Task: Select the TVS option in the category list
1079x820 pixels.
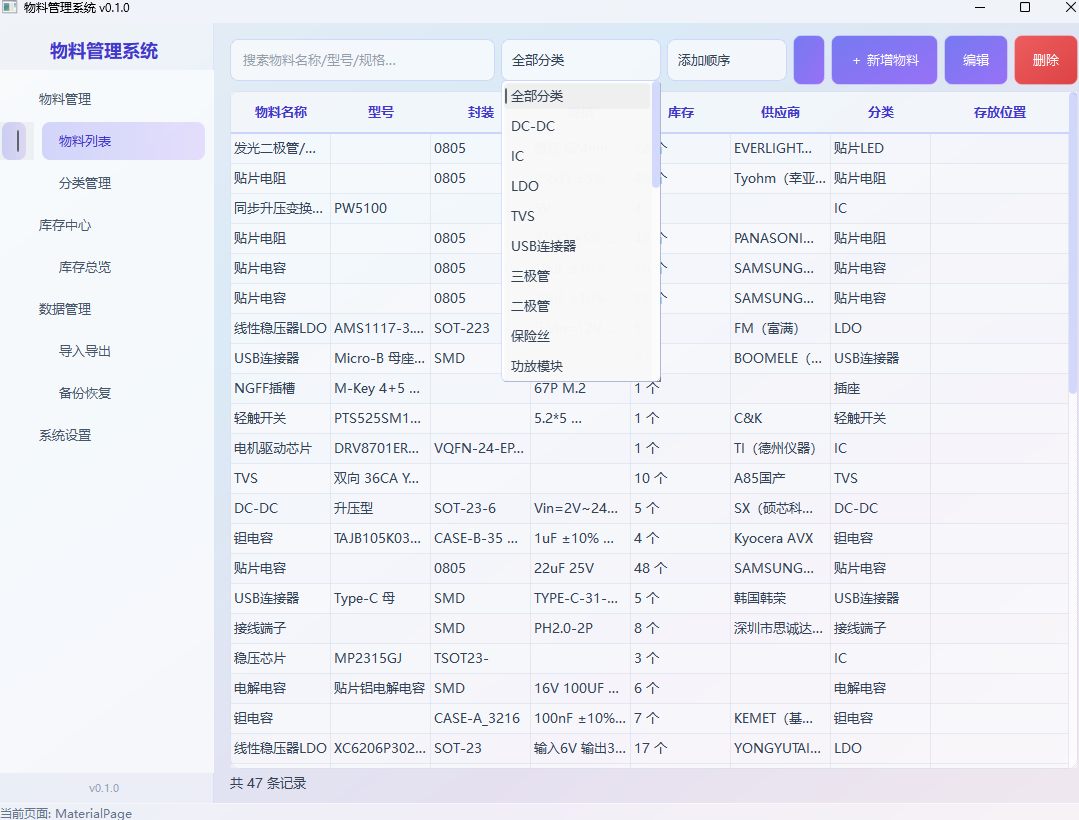Action: click(x=523, y=216)
